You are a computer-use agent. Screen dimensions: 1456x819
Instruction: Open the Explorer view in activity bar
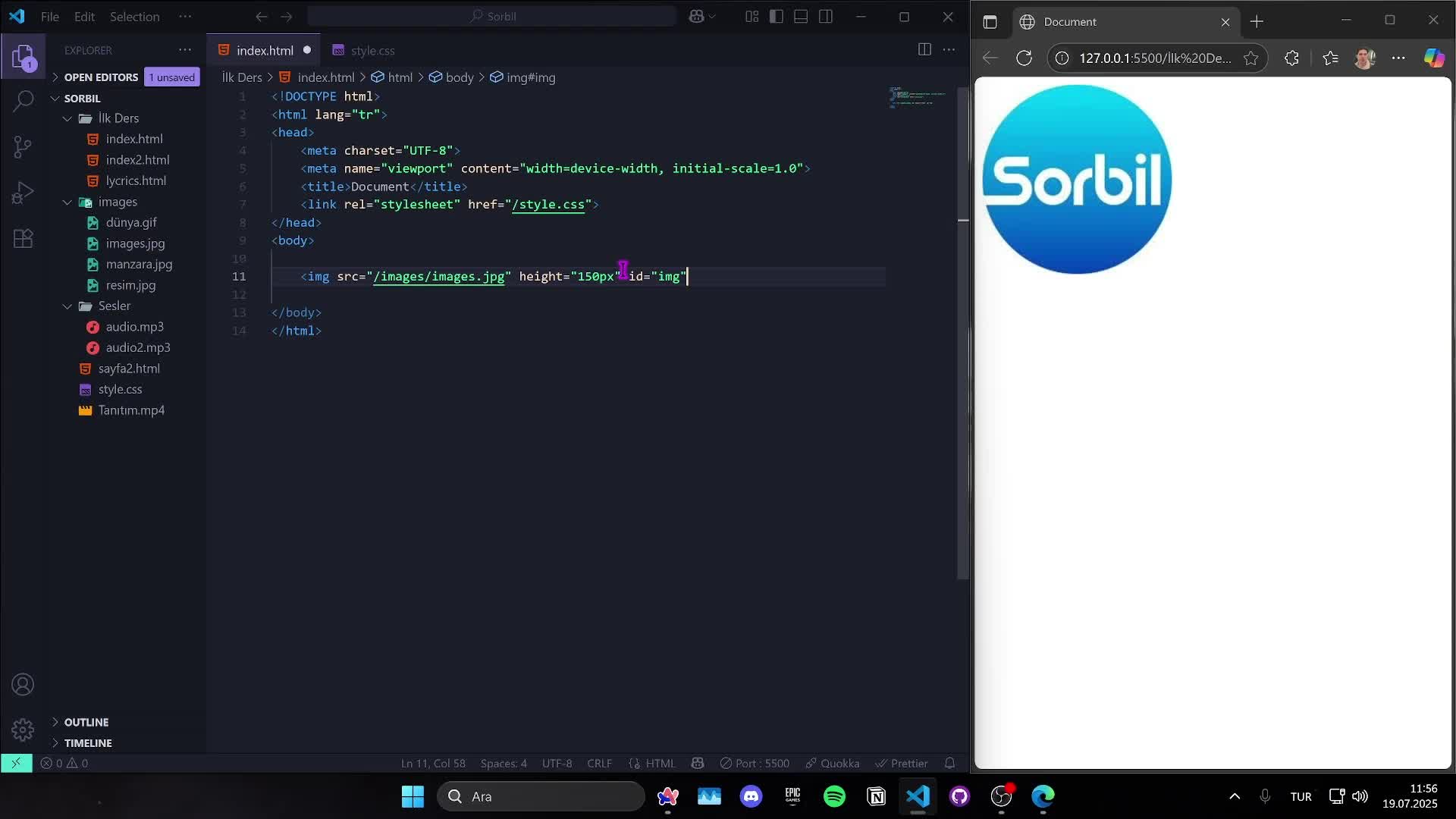coord(23,58)
